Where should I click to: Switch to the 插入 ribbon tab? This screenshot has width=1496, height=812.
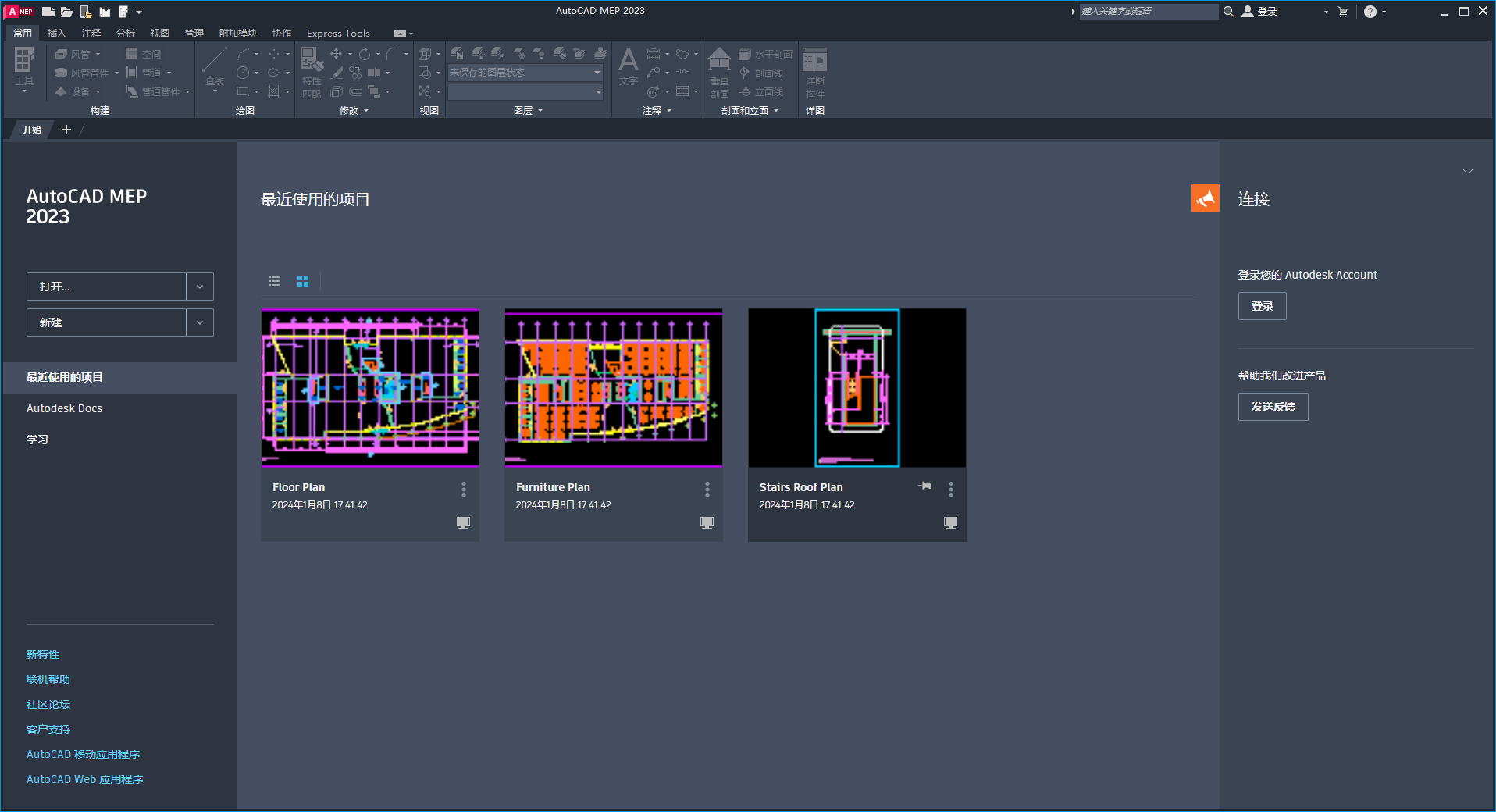(55, 33)
